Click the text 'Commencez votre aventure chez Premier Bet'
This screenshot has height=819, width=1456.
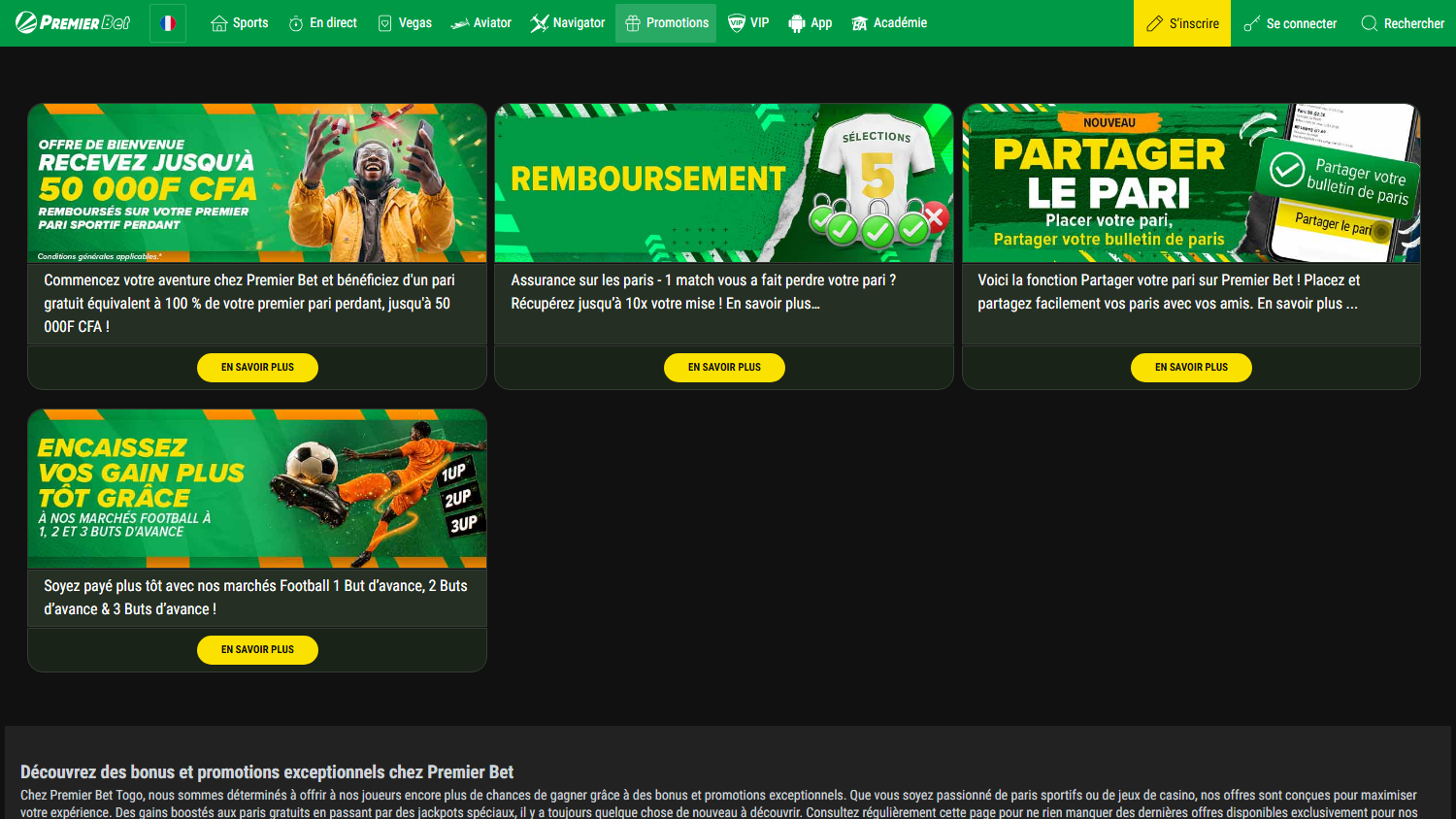tap(181, 280)
